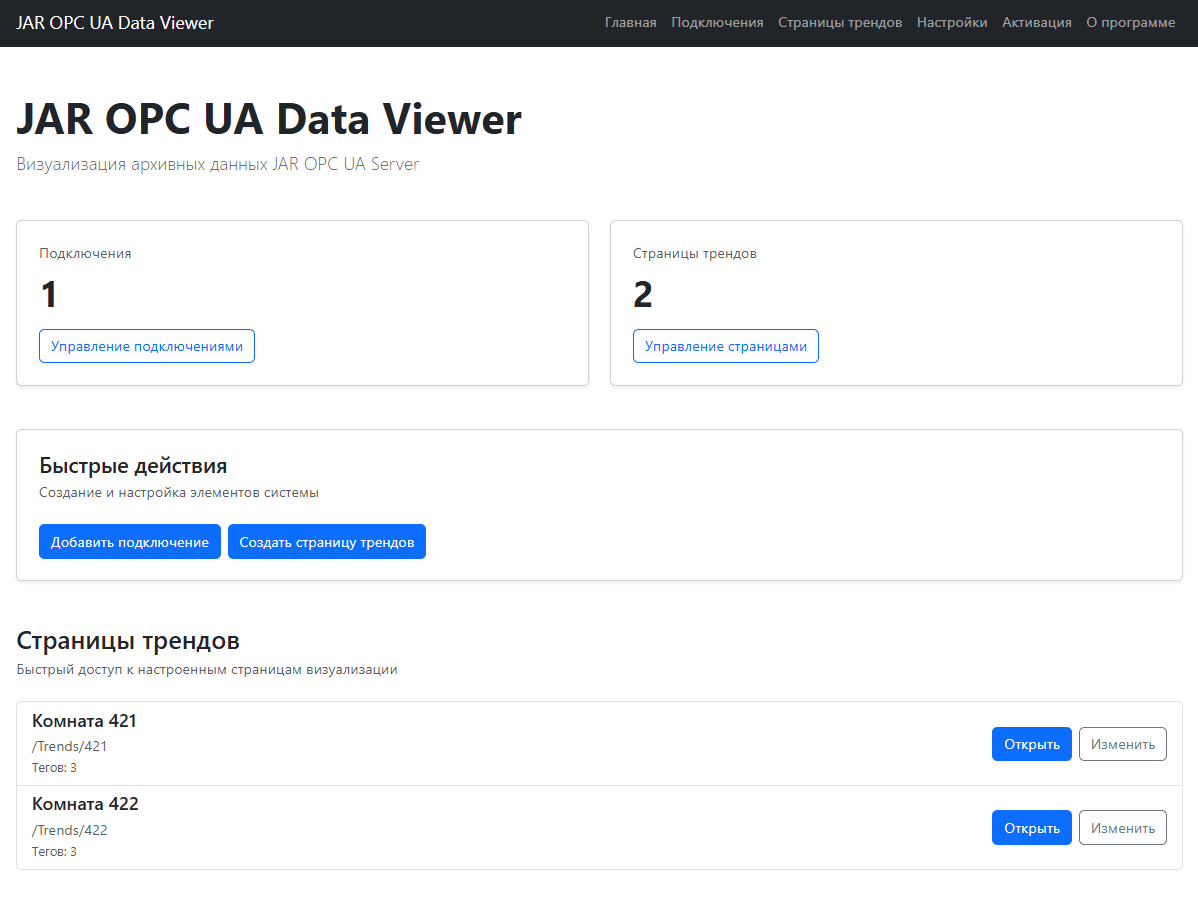This screenshot has height=909, width=1198.
Task: Click the connections count 1
Action: click(x=49, y=295)
